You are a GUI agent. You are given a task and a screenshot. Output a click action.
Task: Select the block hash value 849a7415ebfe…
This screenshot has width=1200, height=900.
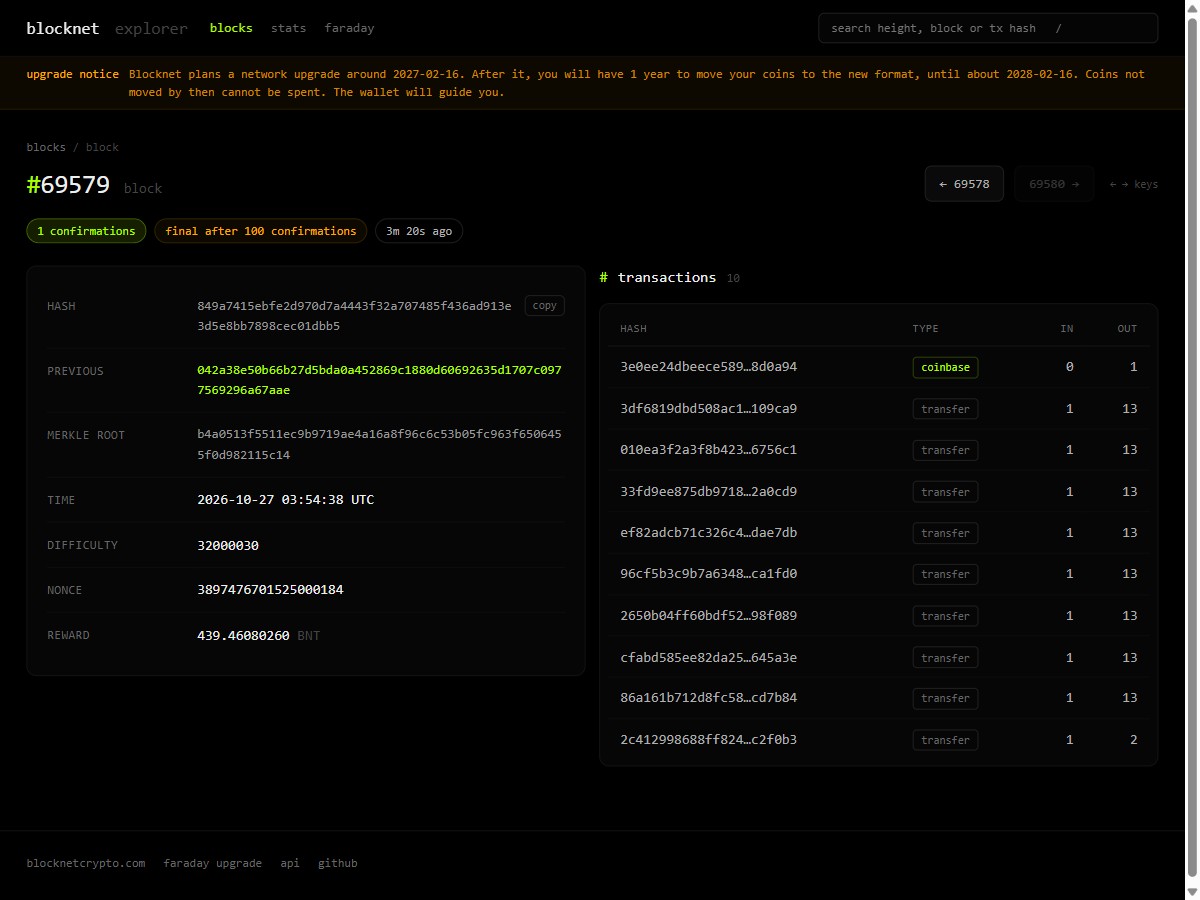[x=354, y=316]
